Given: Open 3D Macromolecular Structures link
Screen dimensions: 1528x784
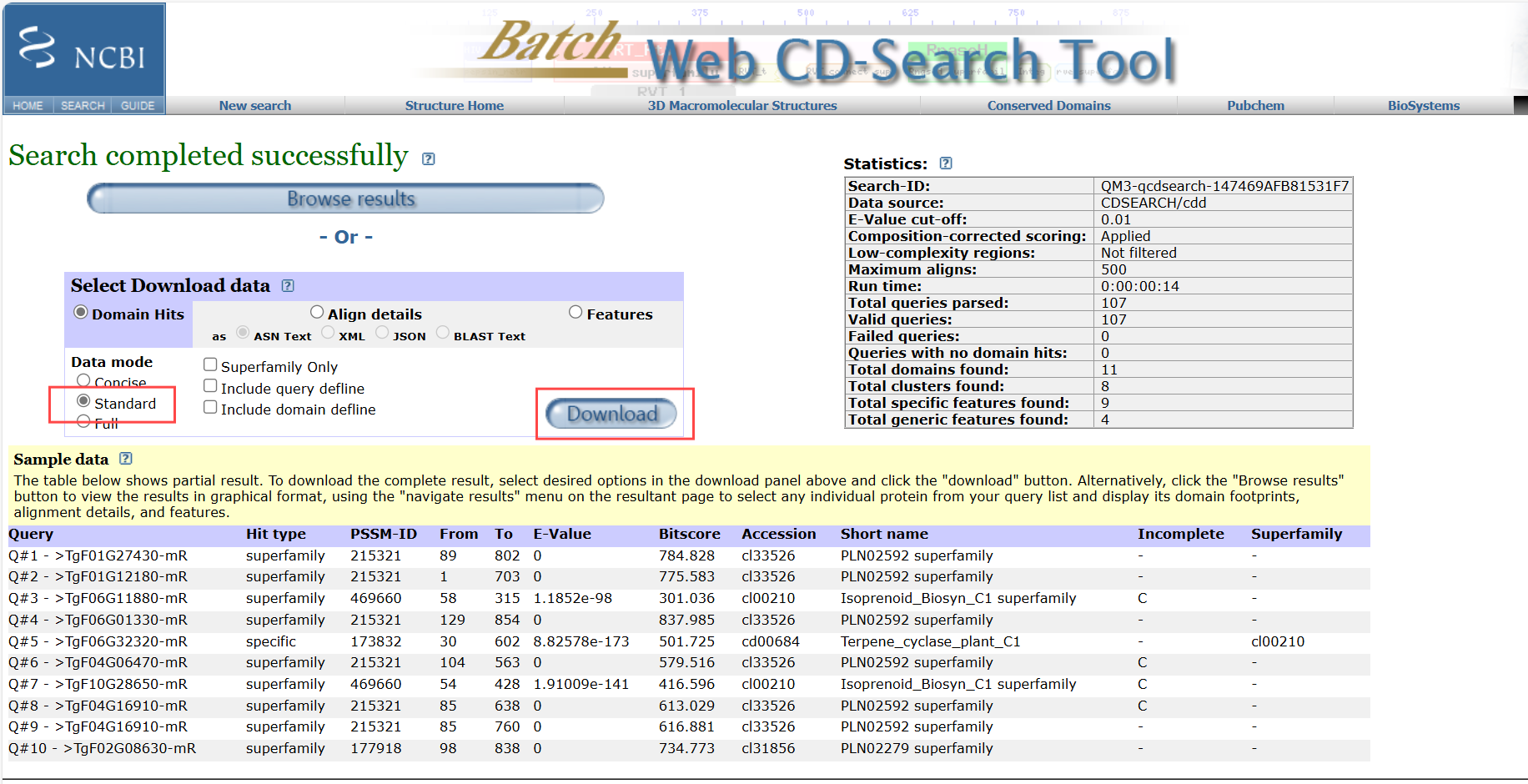Looking at the screenshot, I should coord(742,106).
